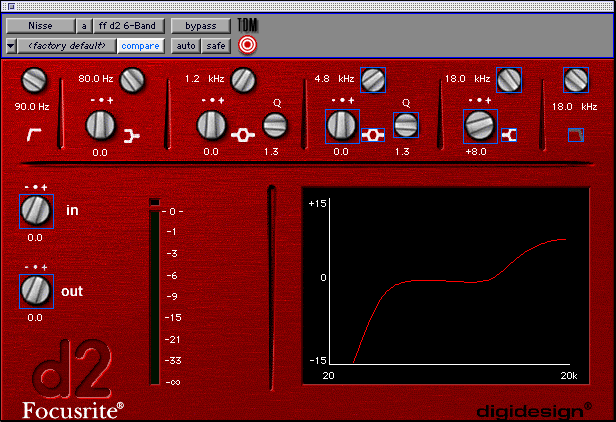This screenshot has width=616, height=422.
Task: Click the 90.0 Hz high-pass frequency knob
Action: click(34, 81)
